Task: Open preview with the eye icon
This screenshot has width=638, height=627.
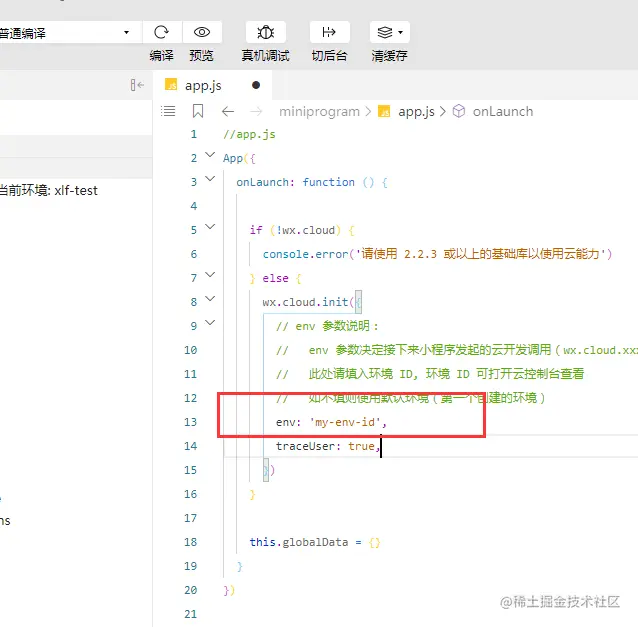Action: click(202, 32)
